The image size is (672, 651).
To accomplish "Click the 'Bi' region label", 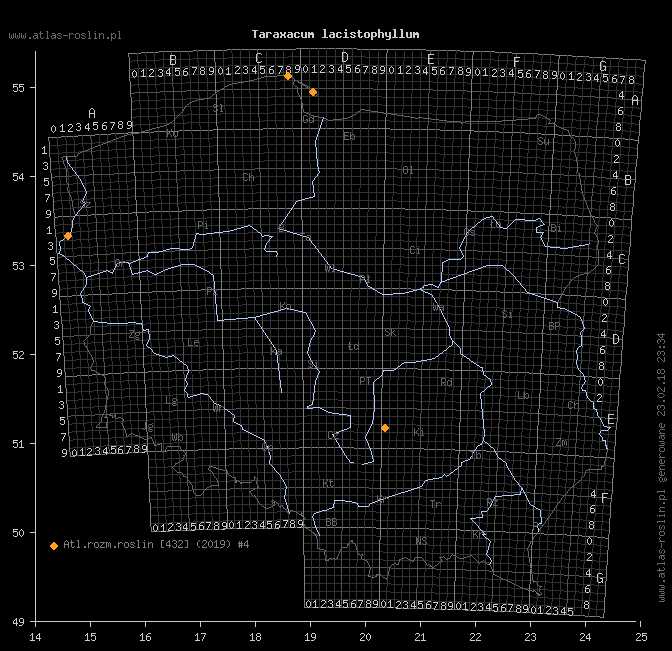I will [555, 228].
